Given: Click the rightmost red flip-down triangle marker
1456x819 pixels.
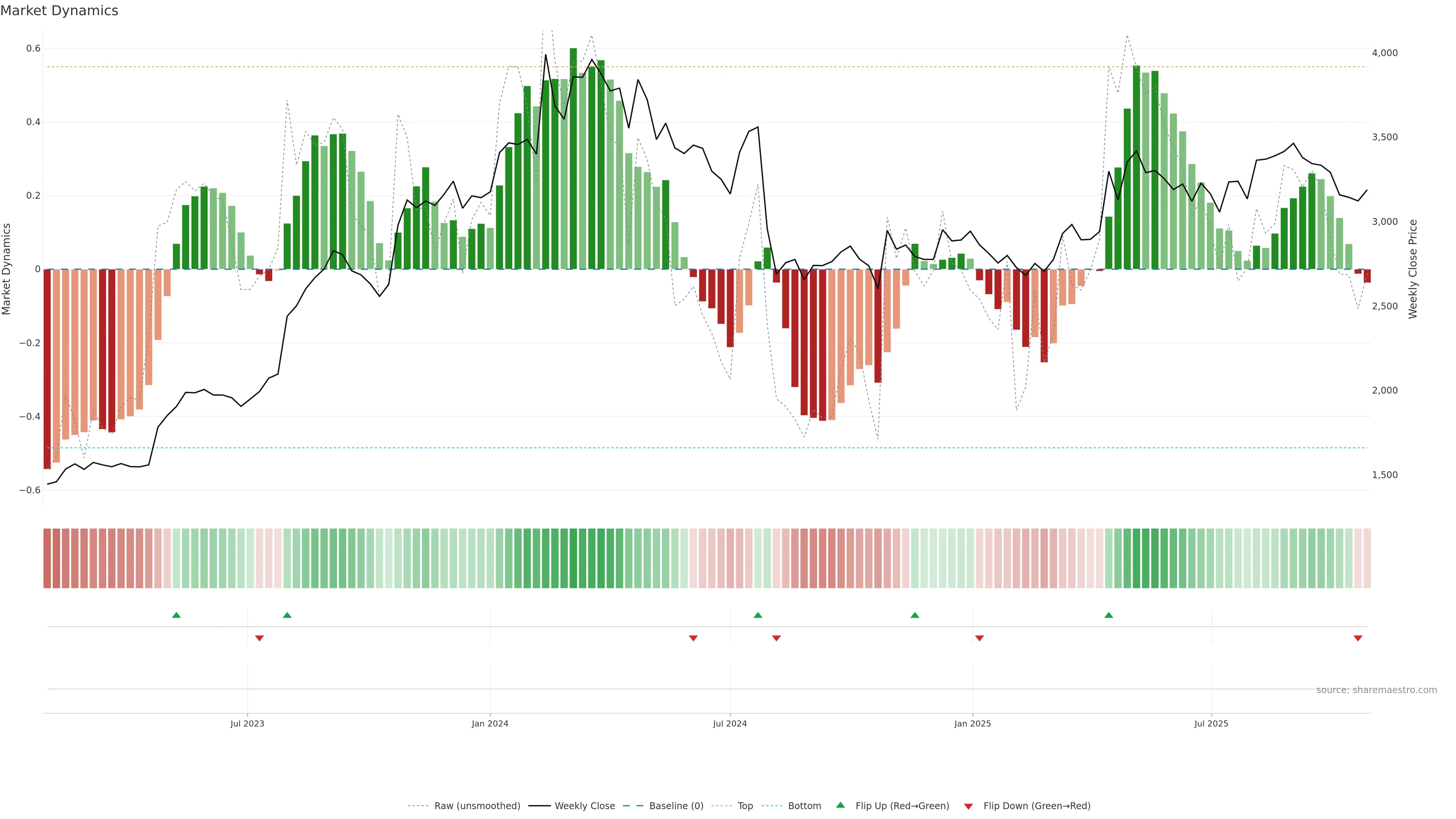Looking at the screenshot, I should click(1358, 638).
